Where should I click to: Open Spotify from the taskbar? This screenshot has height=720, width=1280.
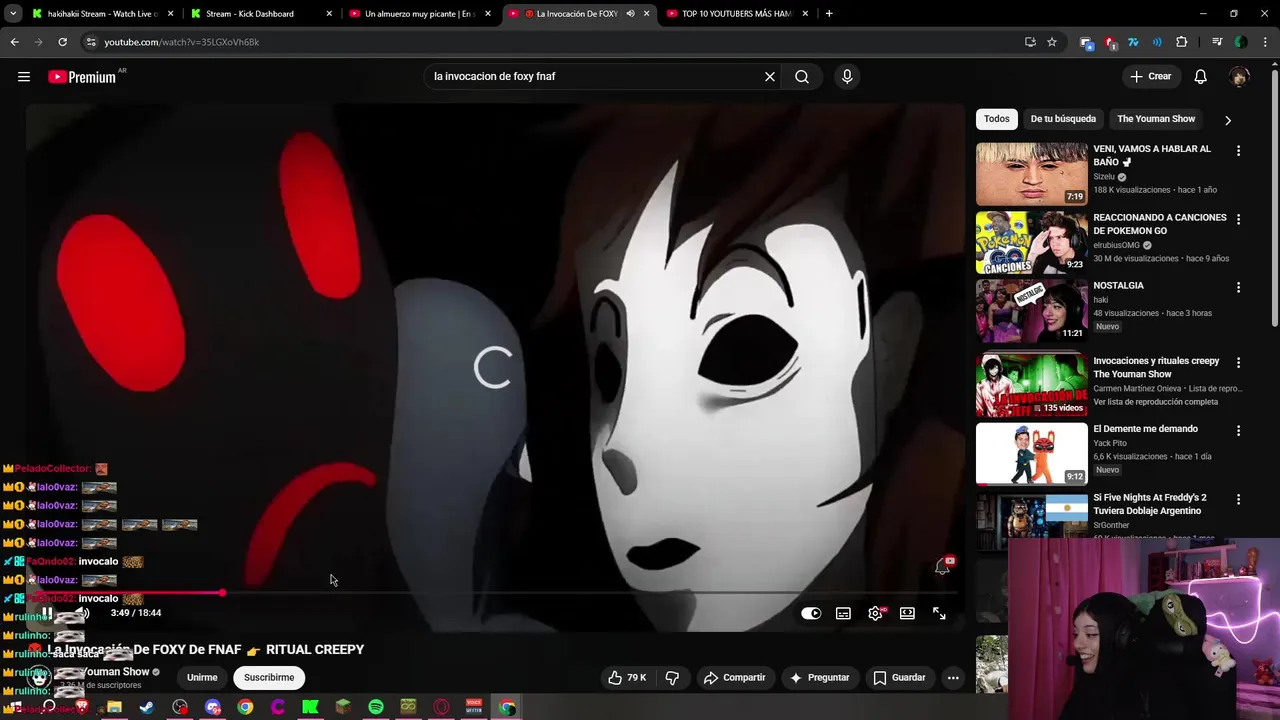(x=376, y=707)
